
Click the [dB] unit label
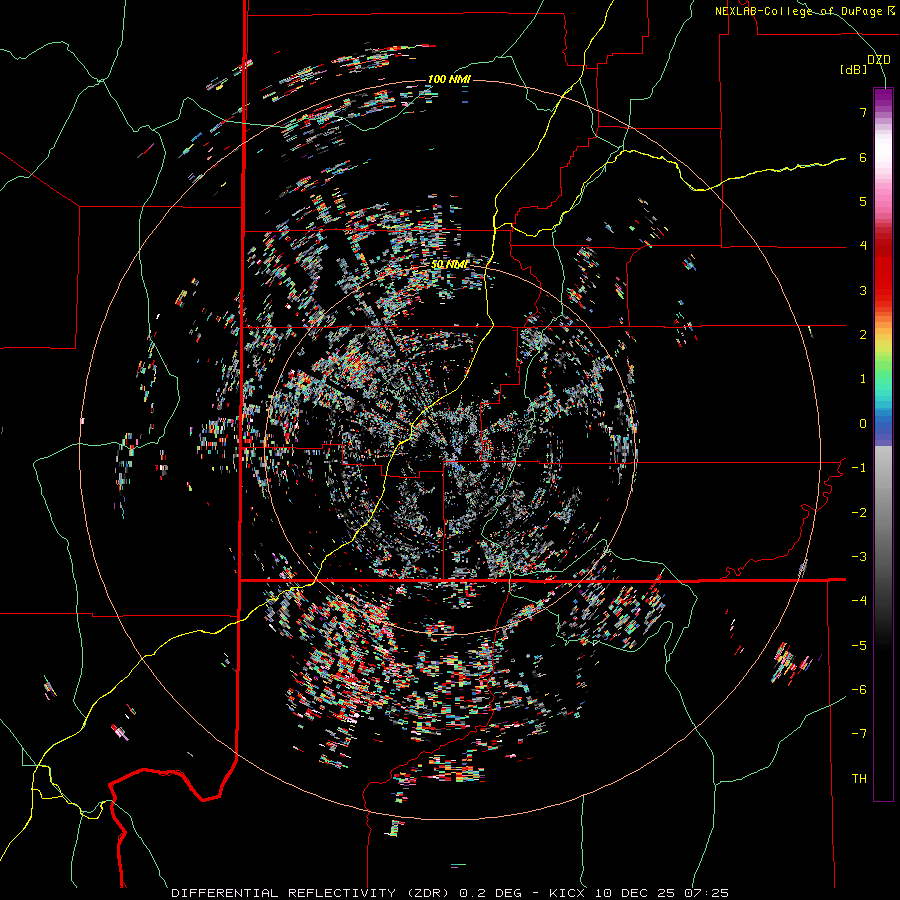[854, 70]
